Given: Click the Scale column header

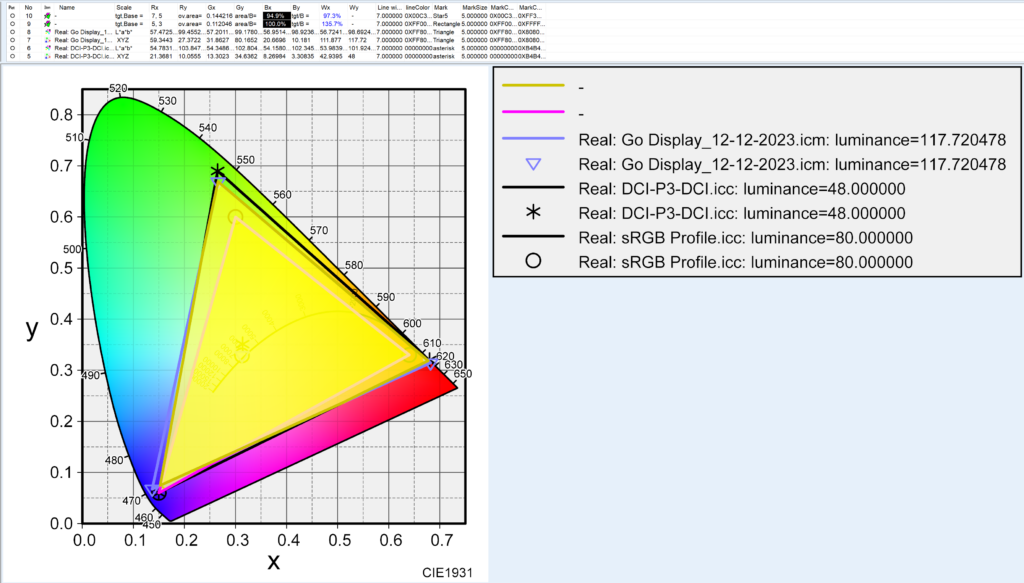Looking at the screenshot, I should click(x=123, y=7).
